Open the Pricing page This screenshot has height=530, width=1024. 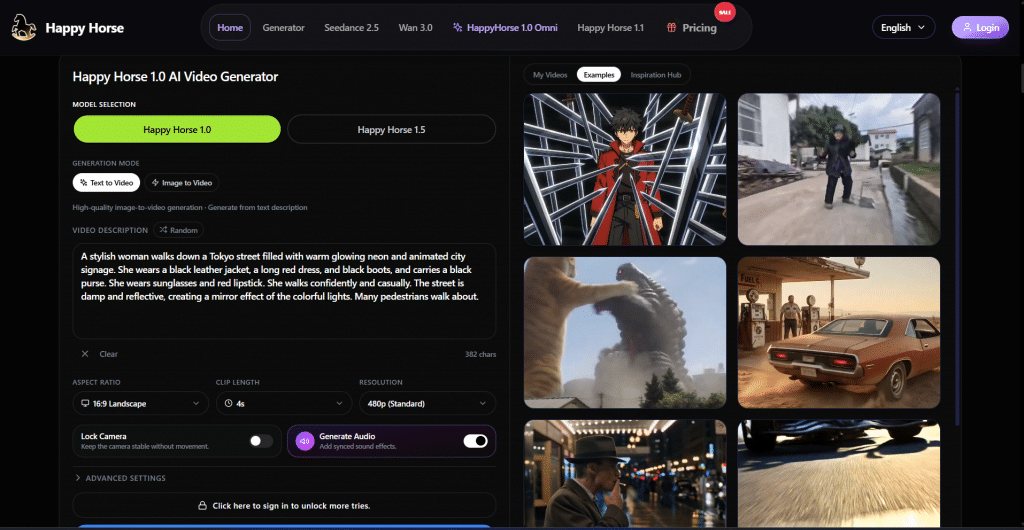pyautogui.click(x=692, y=28)
